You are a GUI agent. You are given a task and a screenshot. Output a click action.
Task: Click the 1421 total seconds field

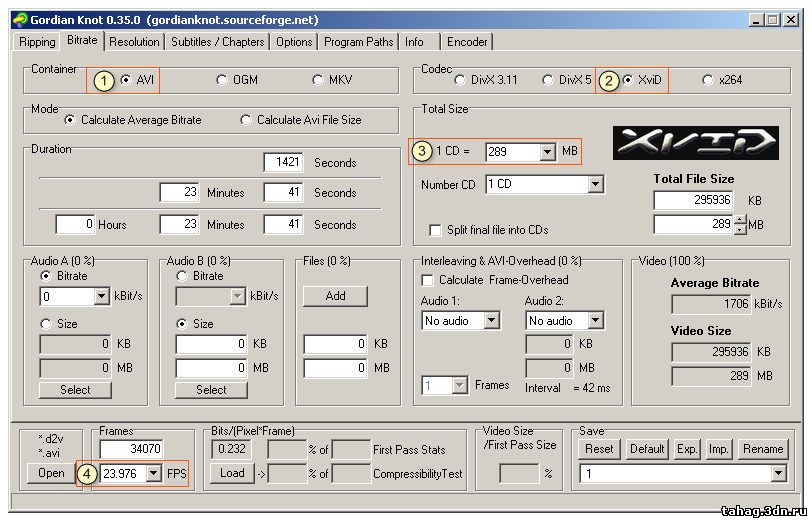point(283,163)
